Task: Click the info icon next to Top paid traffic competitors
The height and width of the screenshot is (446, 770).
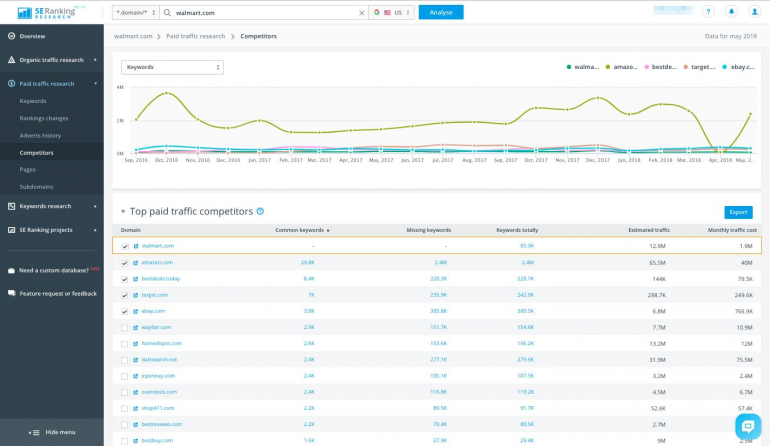Action: 261,212
